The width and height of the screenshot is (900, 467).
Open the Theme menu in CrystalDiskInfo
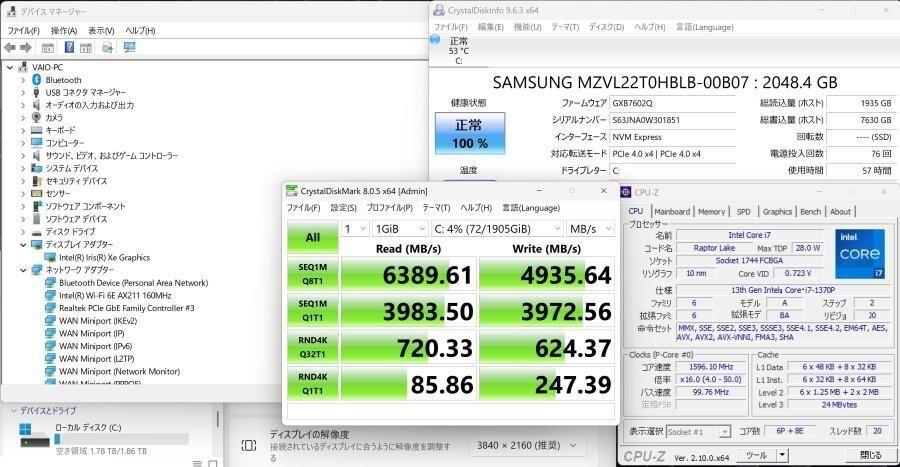coord(565,27)
